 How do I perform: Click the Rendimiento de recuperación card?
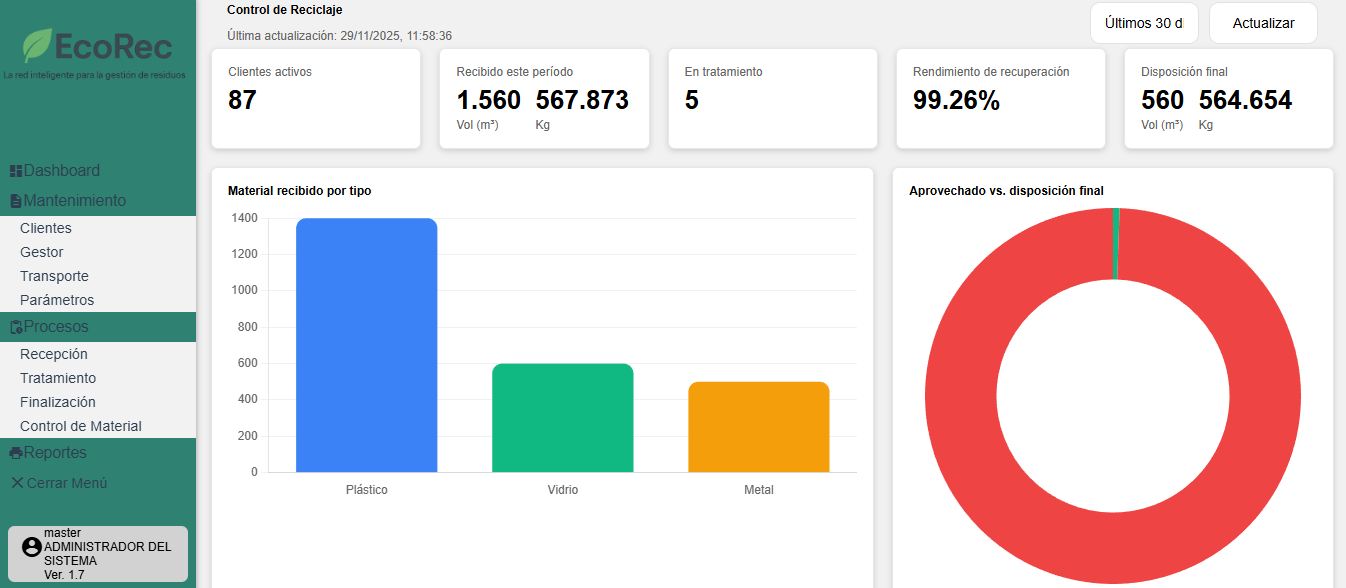click(1000, 98)
